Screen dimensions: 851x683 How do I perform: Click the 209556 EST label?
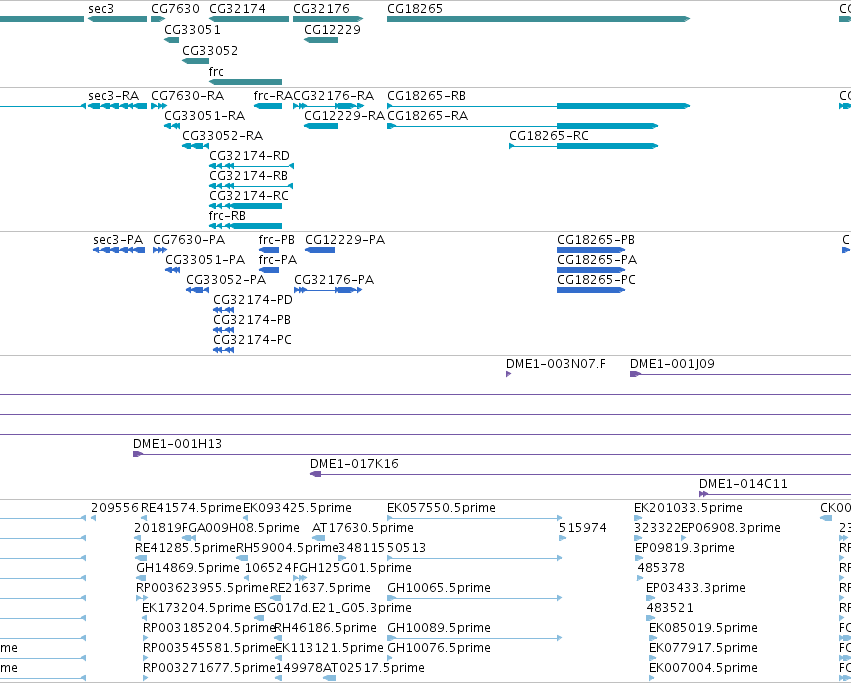coord(115,508)
